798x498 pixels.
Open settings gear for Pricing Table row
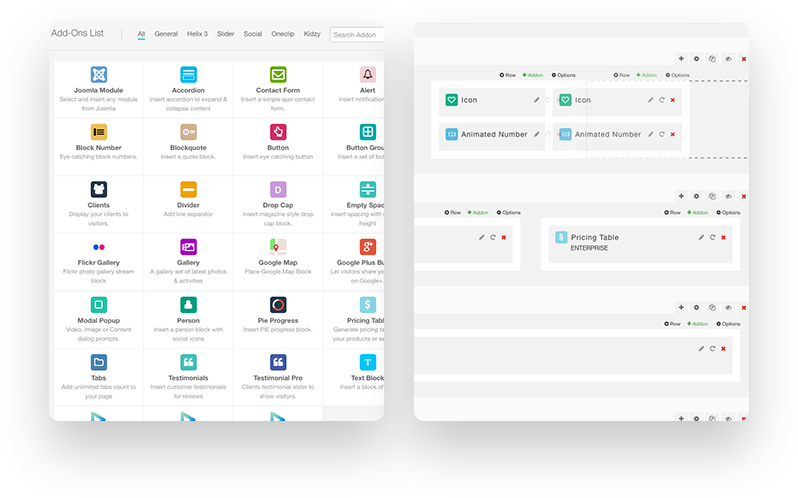tap(697, 196)
